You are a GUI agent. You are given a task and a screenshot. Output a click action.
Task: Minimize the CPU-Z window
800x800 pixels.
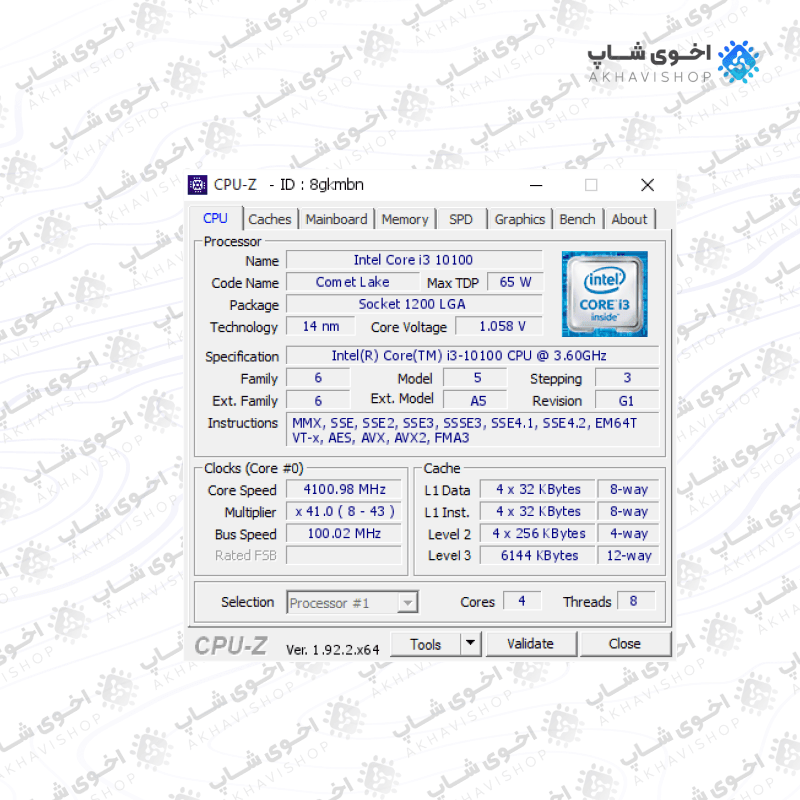pos(536,185)
